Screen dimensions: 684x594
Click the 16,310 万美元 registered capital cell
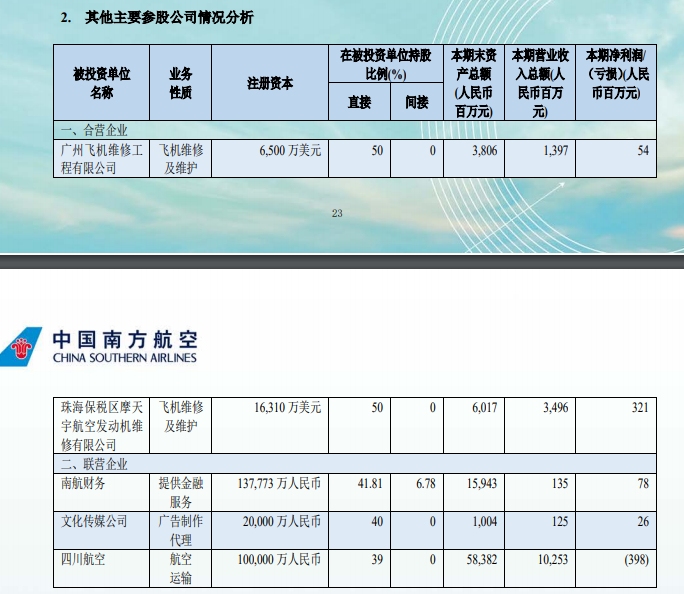pyautogui.click(x=270, y=426)
